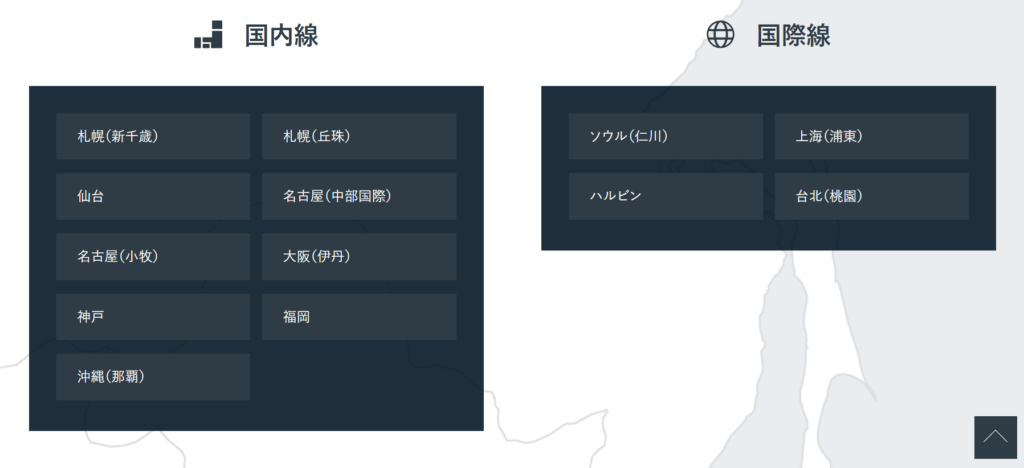This screenshot has height=468, width=1024.
Task: Choose 名古屋(小牧) destination
Action: point(153,256)
